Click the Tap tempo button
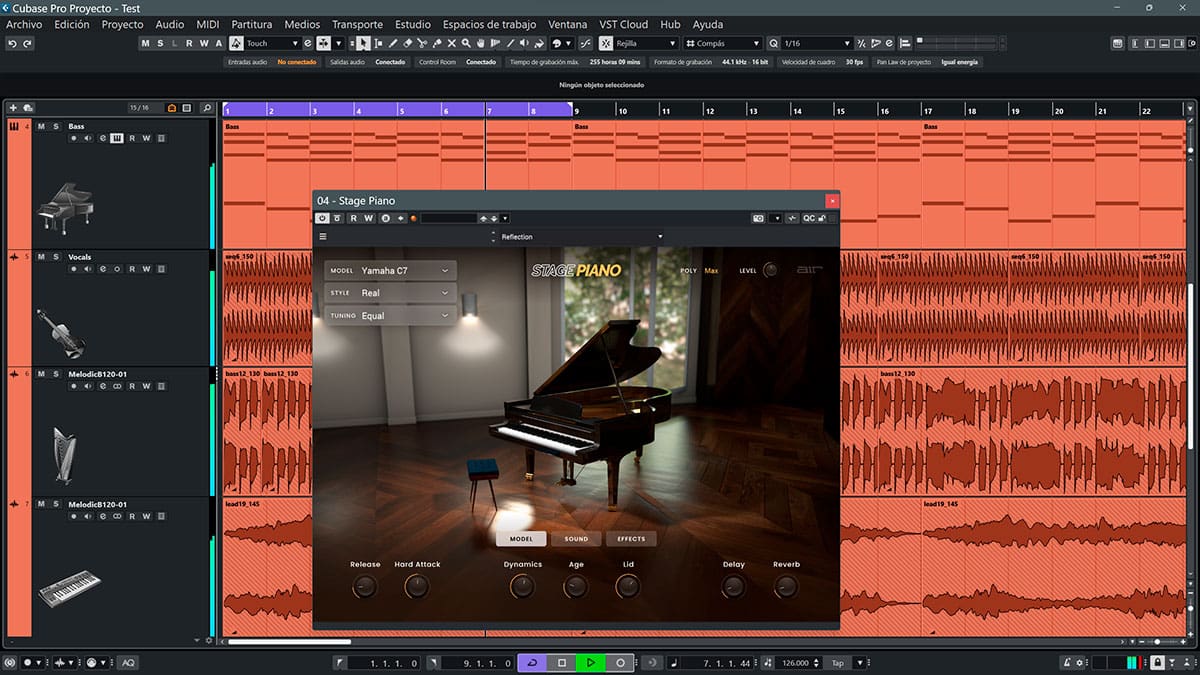 click(x=838, y=663)
